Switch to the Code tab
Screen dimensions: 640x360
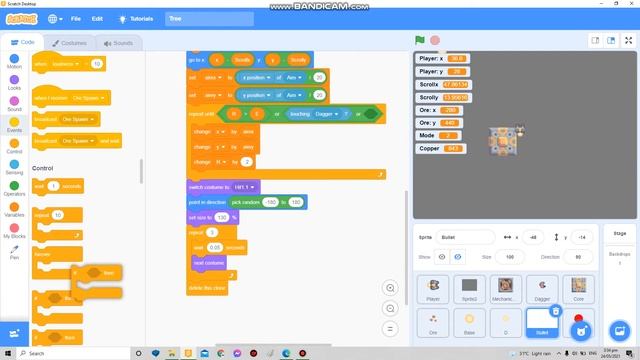[22, 42]
